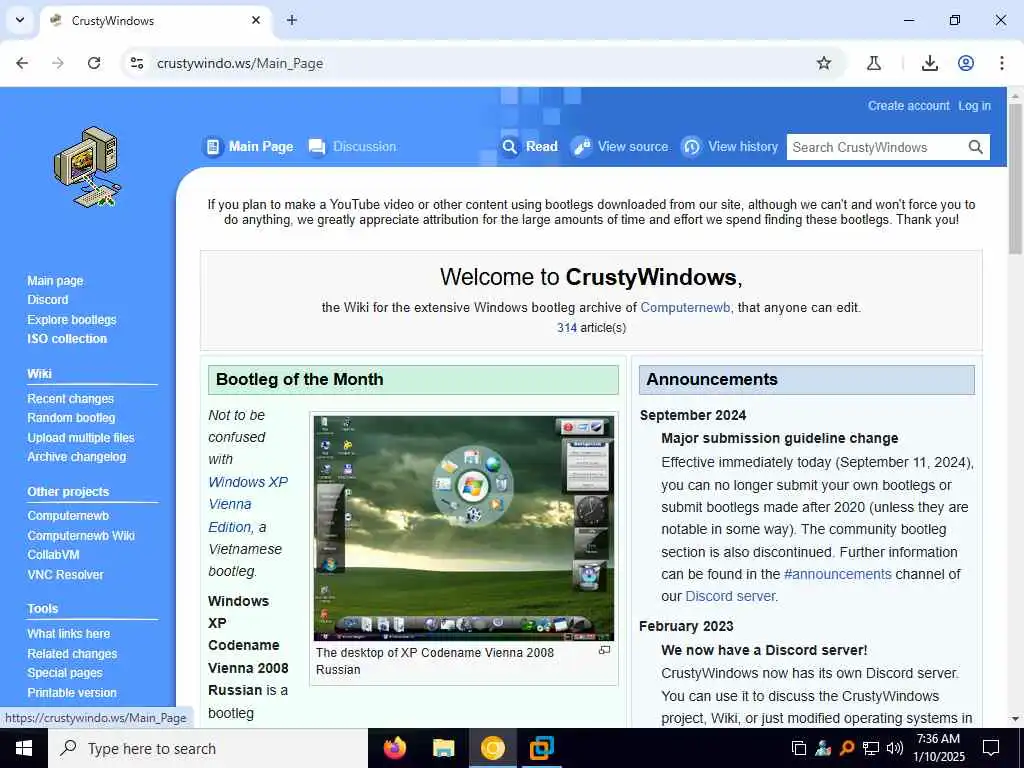Viewport: 1024px width, 768px height.
Task: Select the Main Page tab
Action: click(249, 147)
